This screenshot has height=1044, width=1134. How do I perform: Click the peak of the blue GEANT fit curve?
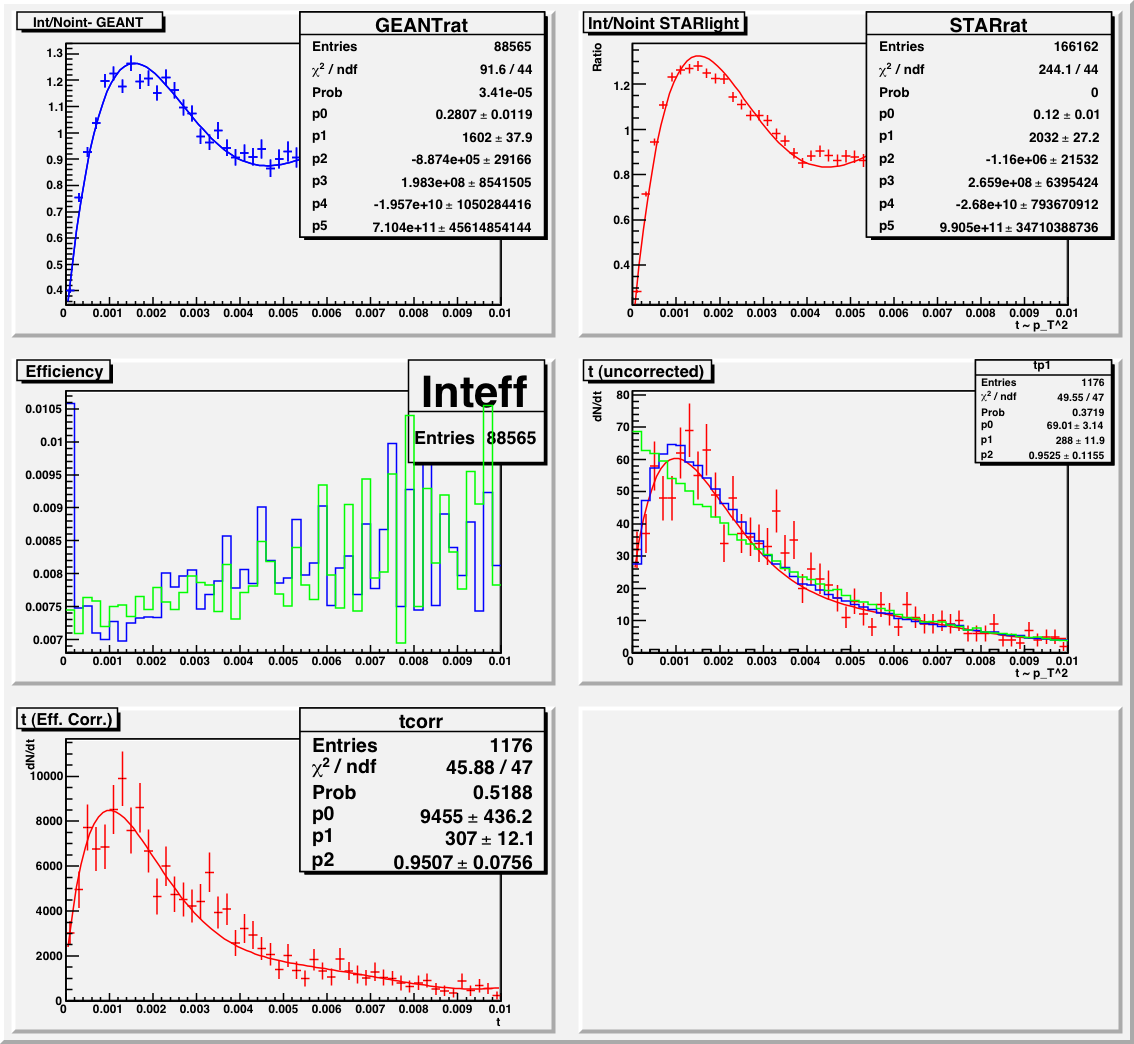point(131,63)
